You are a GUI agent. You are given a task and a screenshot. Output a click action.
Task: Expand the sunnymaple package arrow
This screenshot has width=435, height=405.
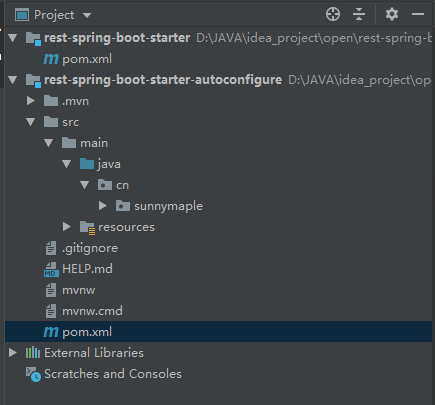pos(103,206)
